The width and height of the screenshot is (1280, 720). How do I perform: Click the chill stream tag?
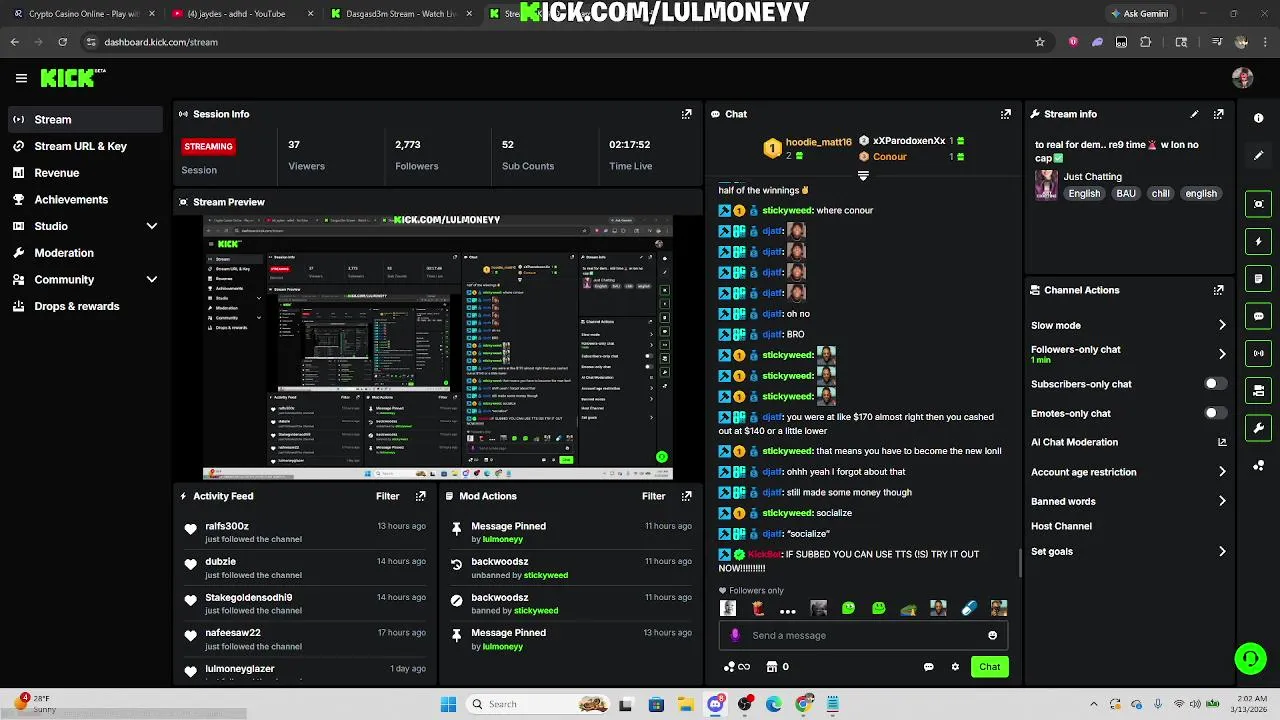[1160, 193]
